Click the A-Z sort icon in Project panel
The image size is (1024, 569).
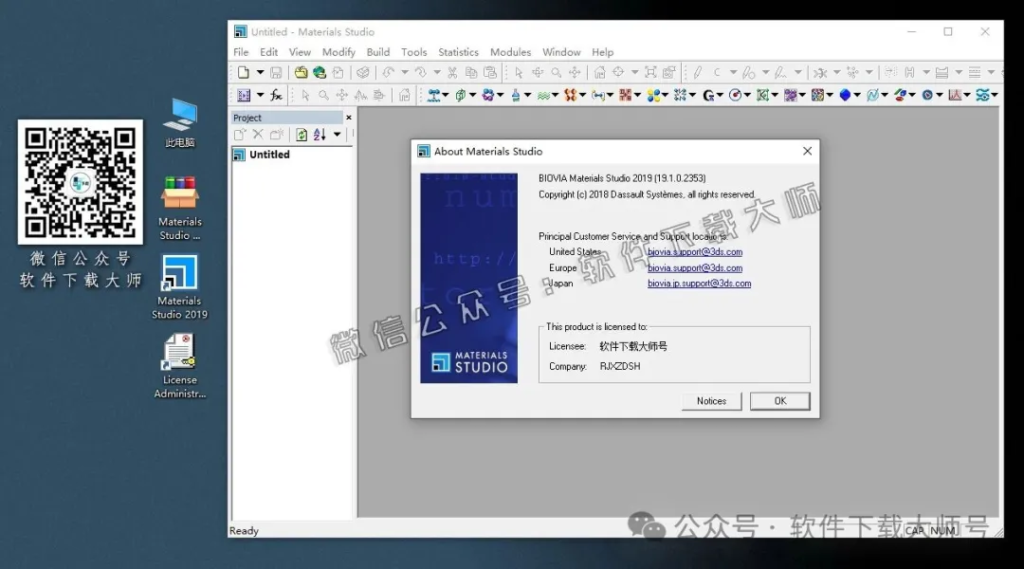tap(319, 135)
